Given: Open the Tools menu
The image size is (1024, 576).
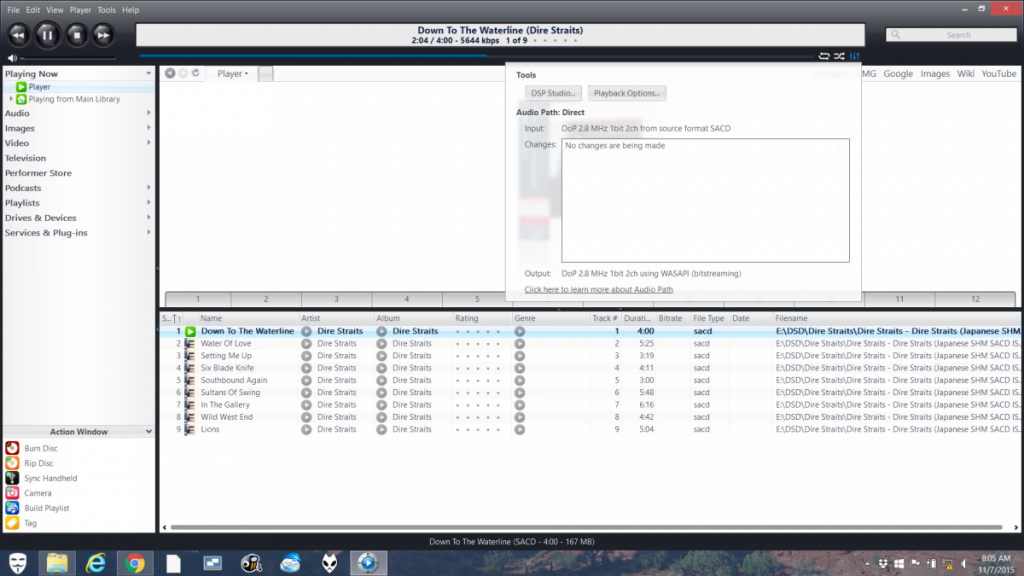Looking at the screenshot, I should point(106,10).
